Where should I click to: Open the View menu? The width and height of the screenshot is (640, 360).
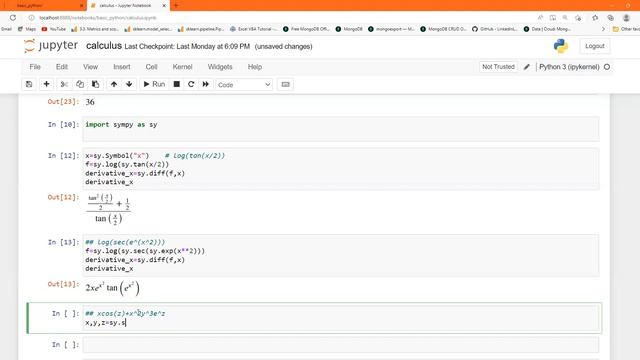[91, 67]
